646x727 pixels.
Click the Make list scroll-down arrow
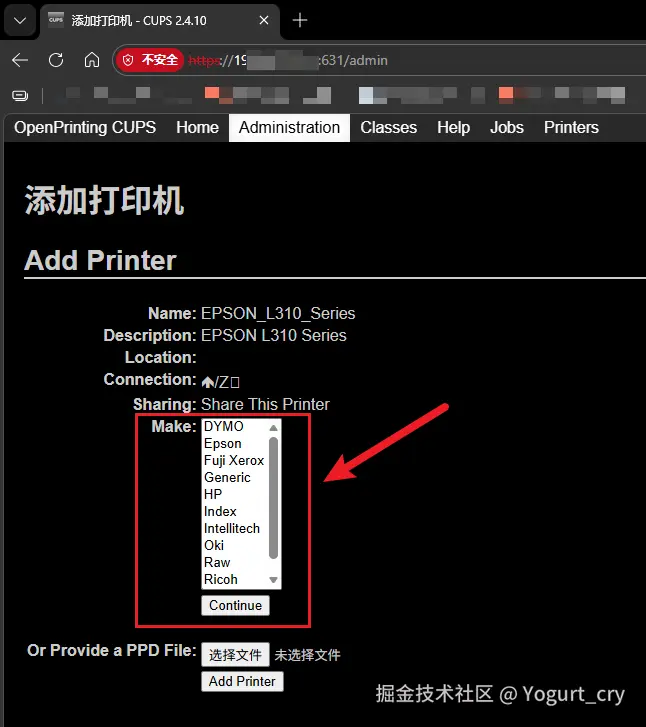274,580
